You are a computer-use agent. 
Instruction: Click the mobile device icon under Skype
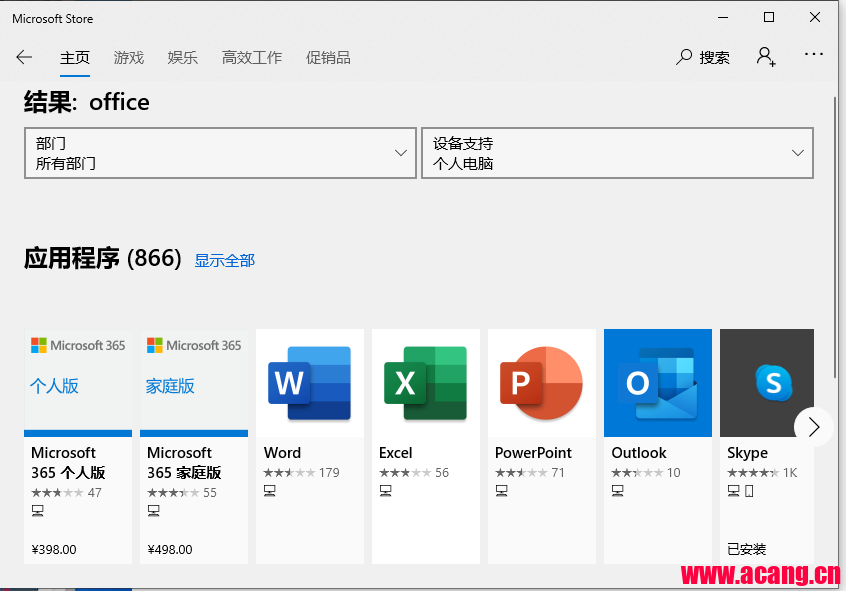pyautogui.click(x=749, y=491)
